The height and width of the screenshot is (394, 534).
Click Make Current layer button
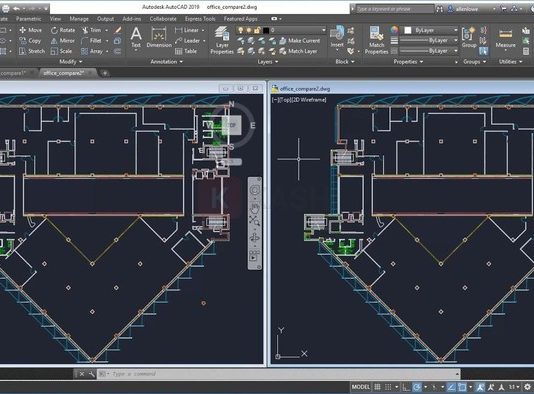click(300, 41)
